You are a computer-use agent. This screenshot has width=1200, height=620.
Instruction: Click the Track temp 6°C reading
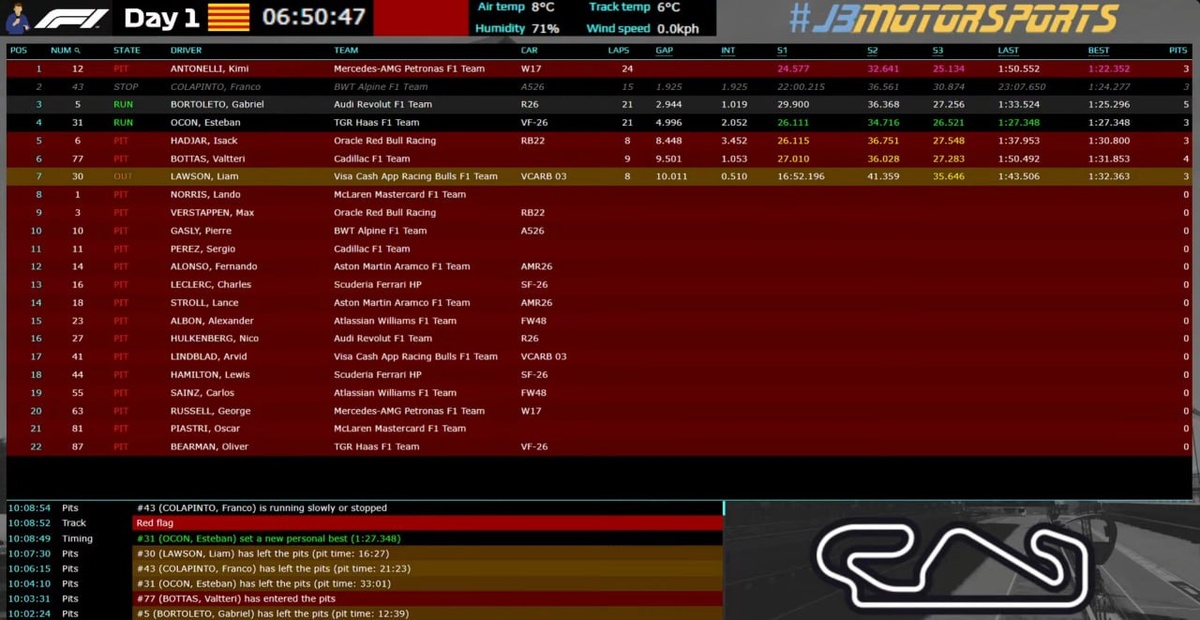coord(634,7)
